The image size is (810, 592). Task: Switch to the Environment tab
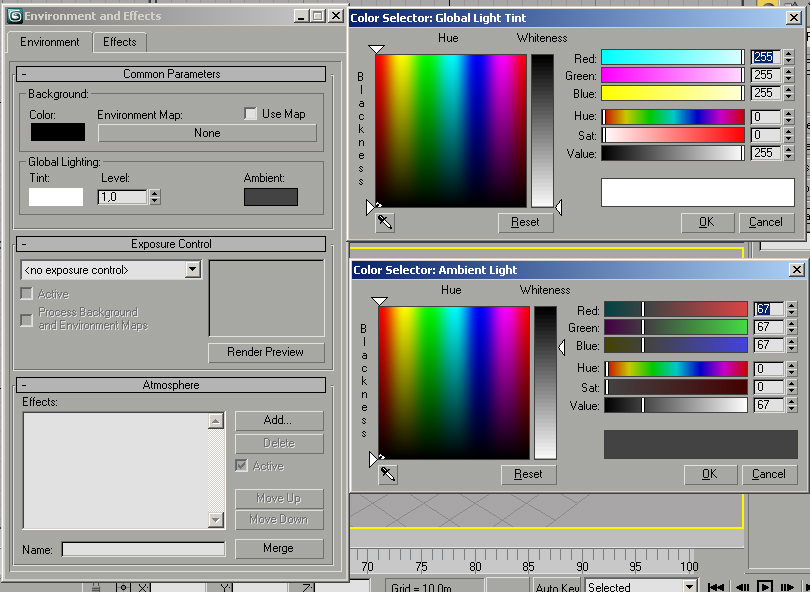(50, 42)
